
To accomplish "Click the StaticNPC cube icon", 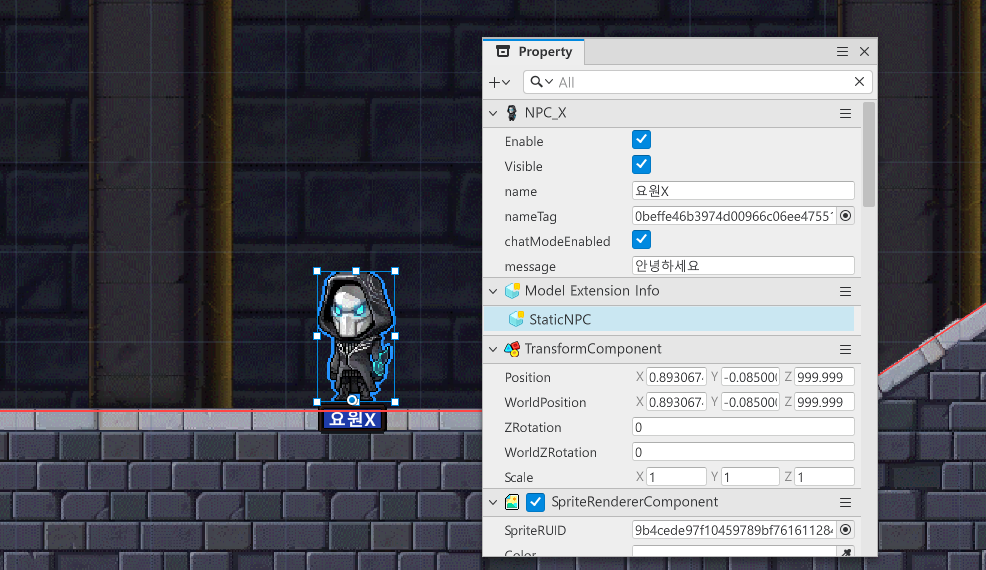I will pos(516,319).
